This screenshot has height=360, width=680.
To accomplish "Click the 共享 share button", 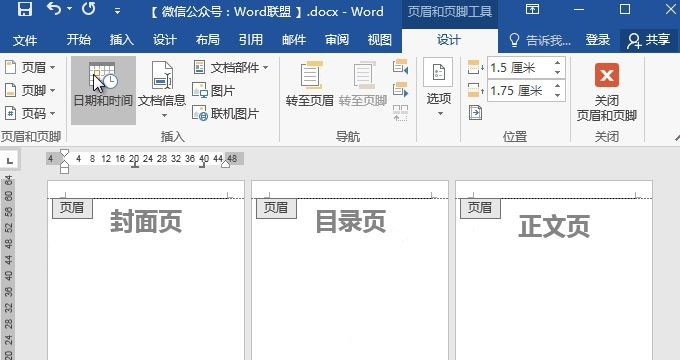I will pos(649,40).
